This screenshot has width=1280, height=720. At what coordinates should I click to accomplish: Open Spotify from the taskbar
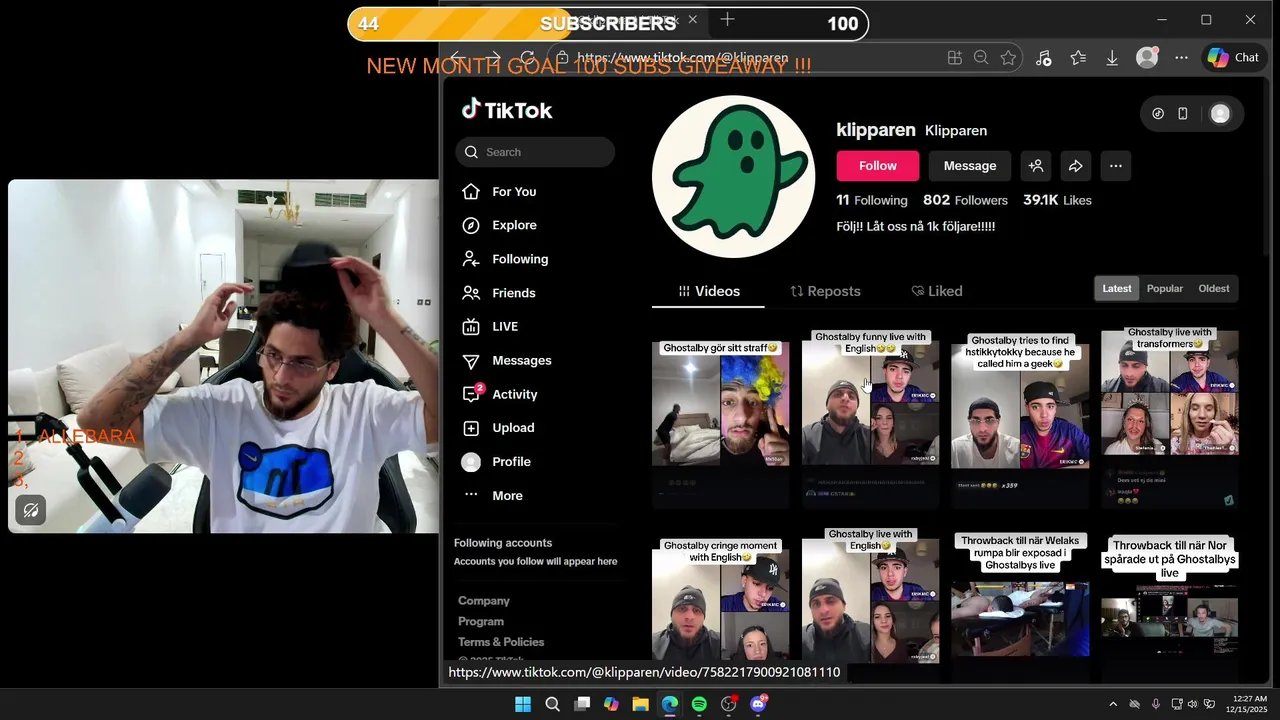699,704
